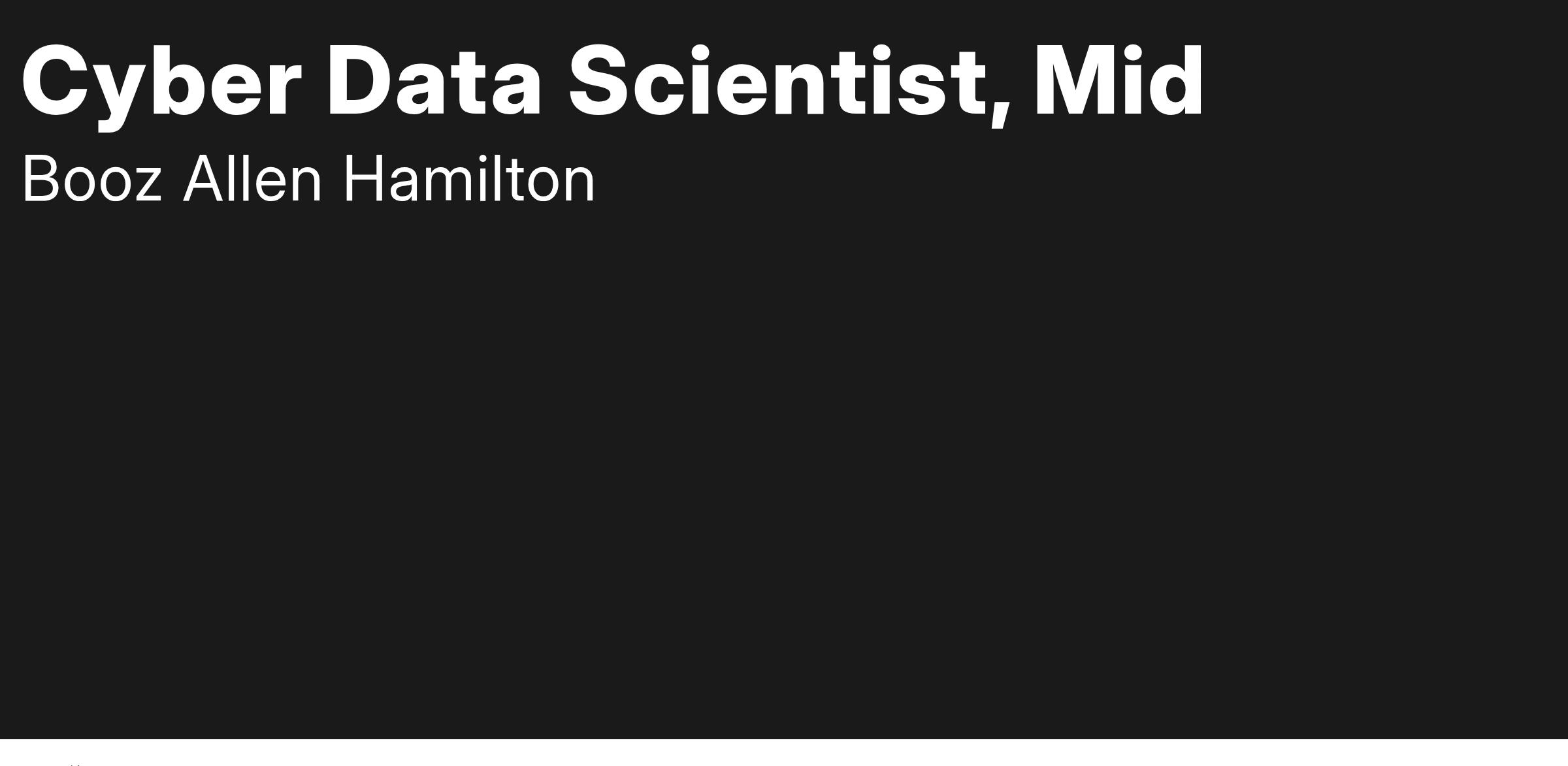Click the empty dark banner area below the subtitle
The height and width of the screenshot is (766, 1568).
[784, 470]
